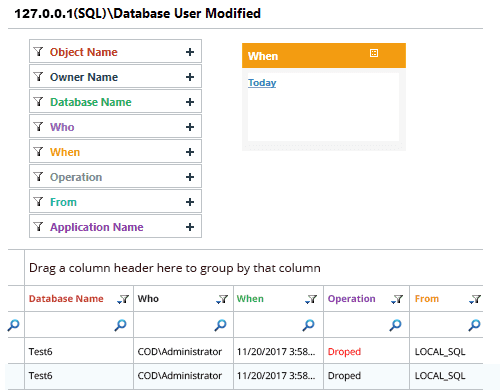Viewport: 500px width, 390px height.
Task: Click the search magnifier in Database Name filter row
Action: tap(120, 325)
